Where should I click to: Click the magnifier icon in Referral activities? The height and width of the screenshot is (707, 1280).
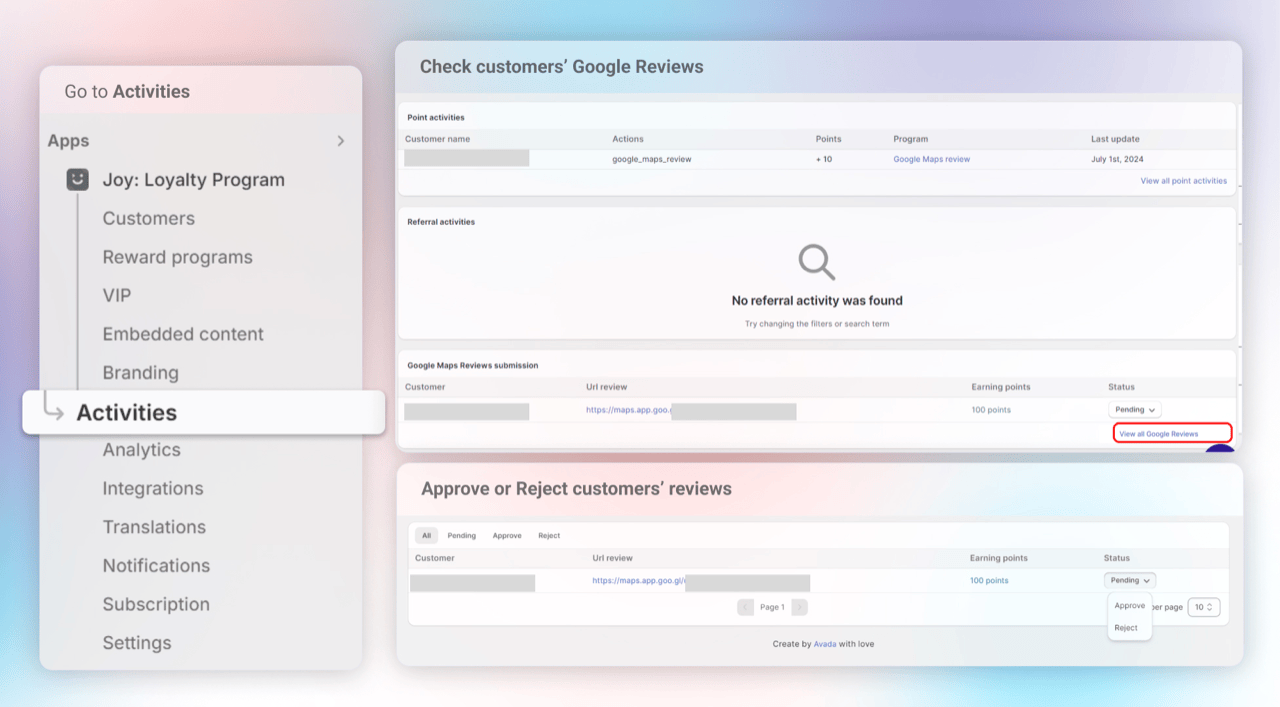click(x=817, y=262)
